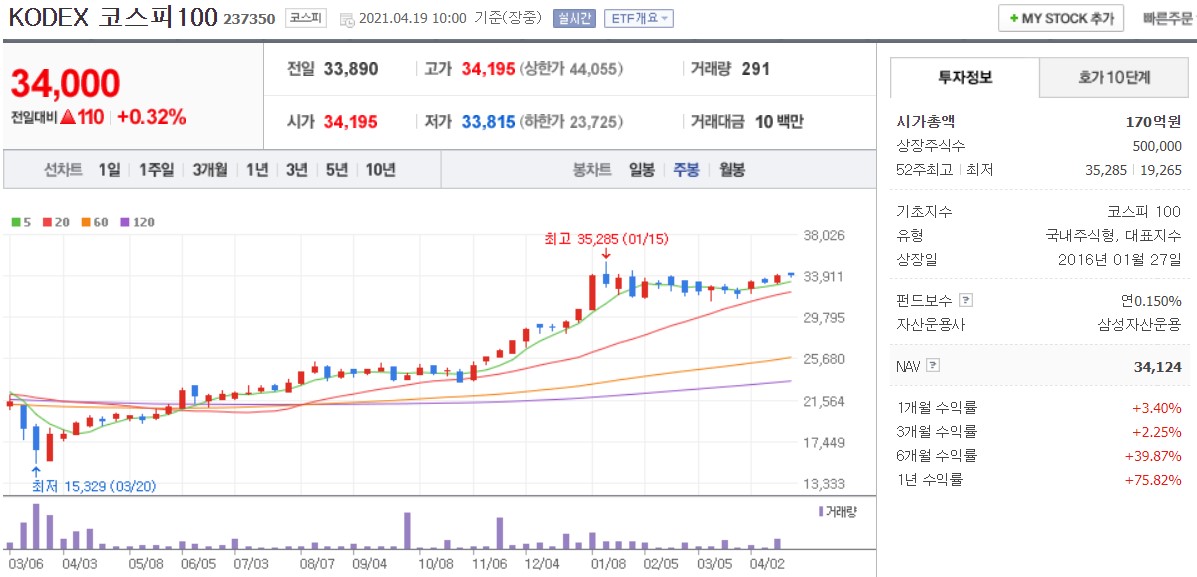
Task: Click the 1년 수익률 +75.82% value
Action: click(1153, 480)
